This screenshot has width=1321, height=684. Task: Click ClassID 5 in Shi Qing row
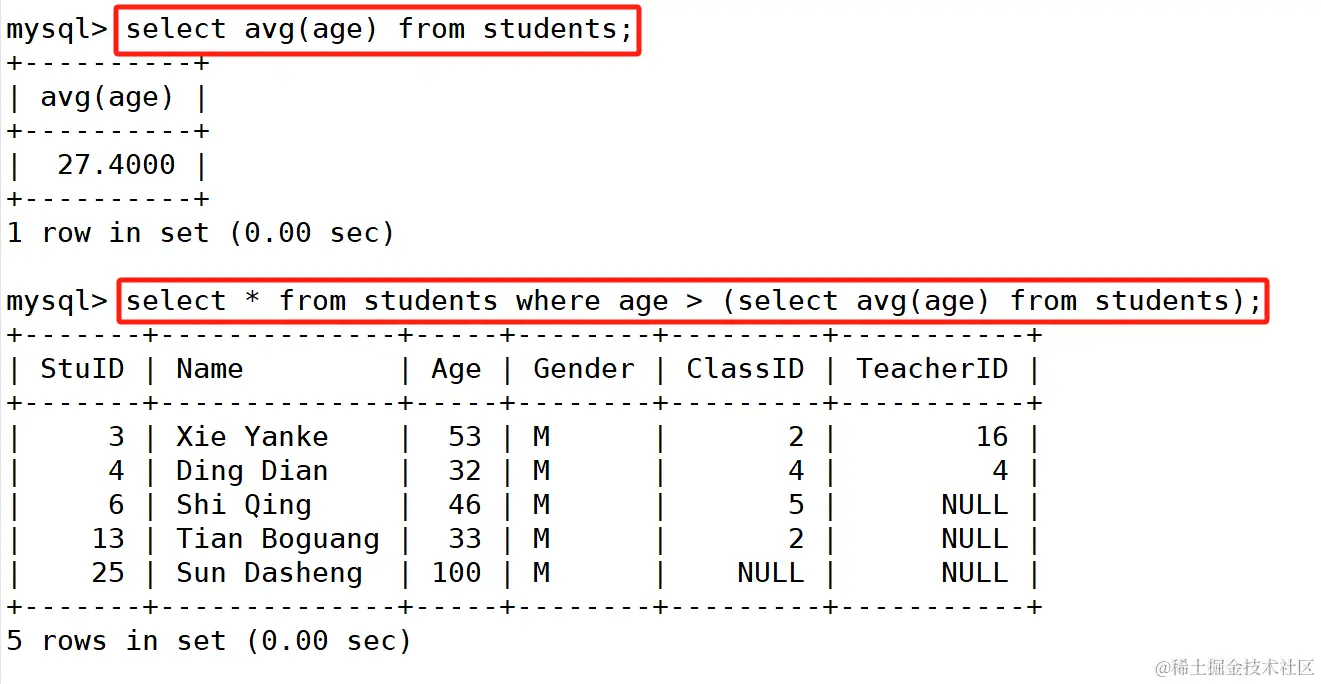[x=796, y=505]
